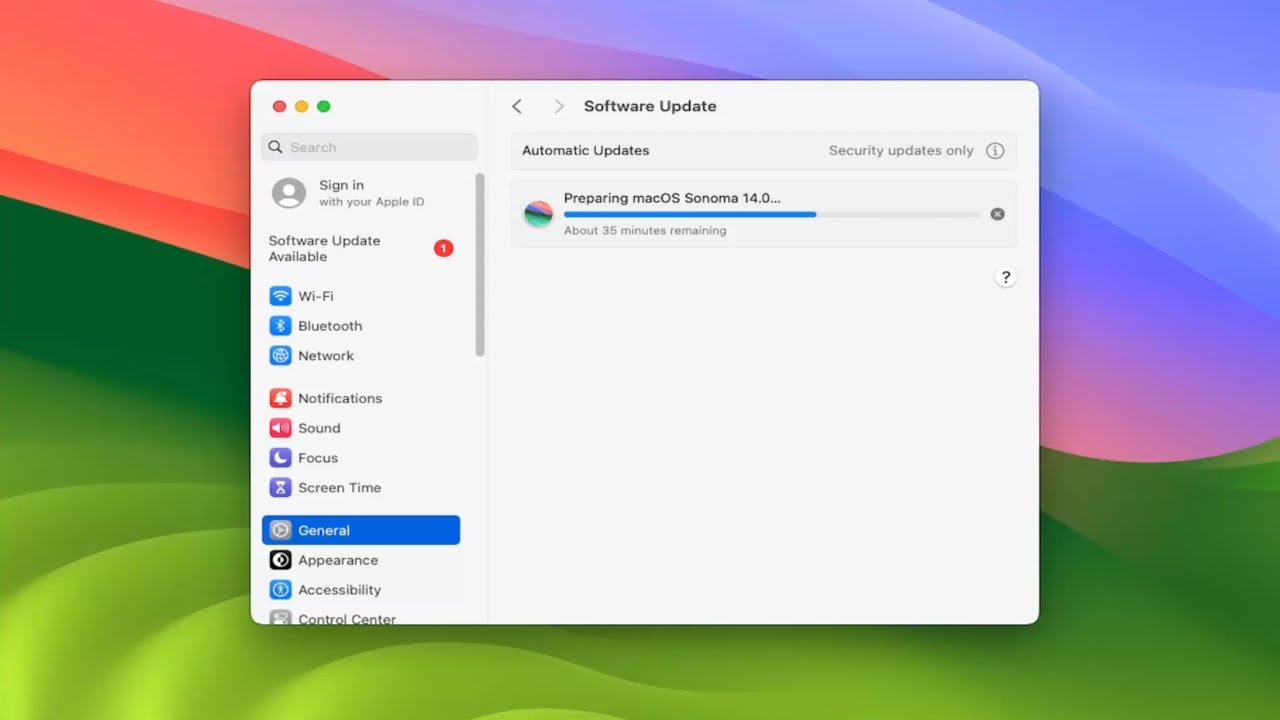Click the Sound speaker icon

point(280,428)
